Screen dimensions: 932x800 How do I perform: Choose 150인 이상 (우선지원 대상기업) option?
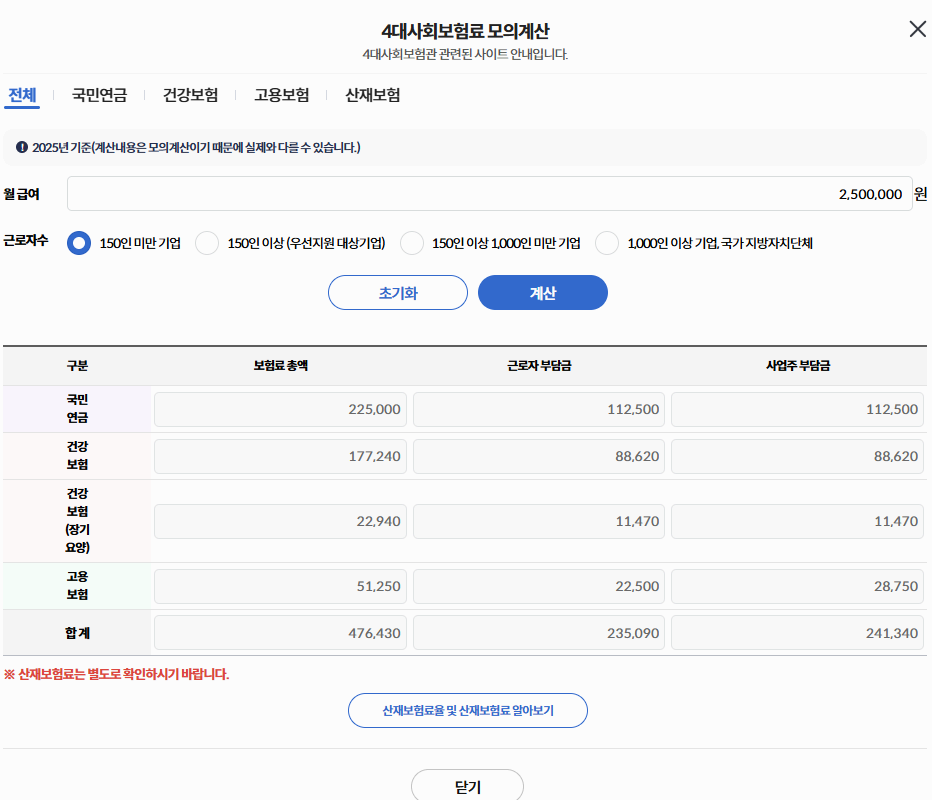[x=207, y=243]
